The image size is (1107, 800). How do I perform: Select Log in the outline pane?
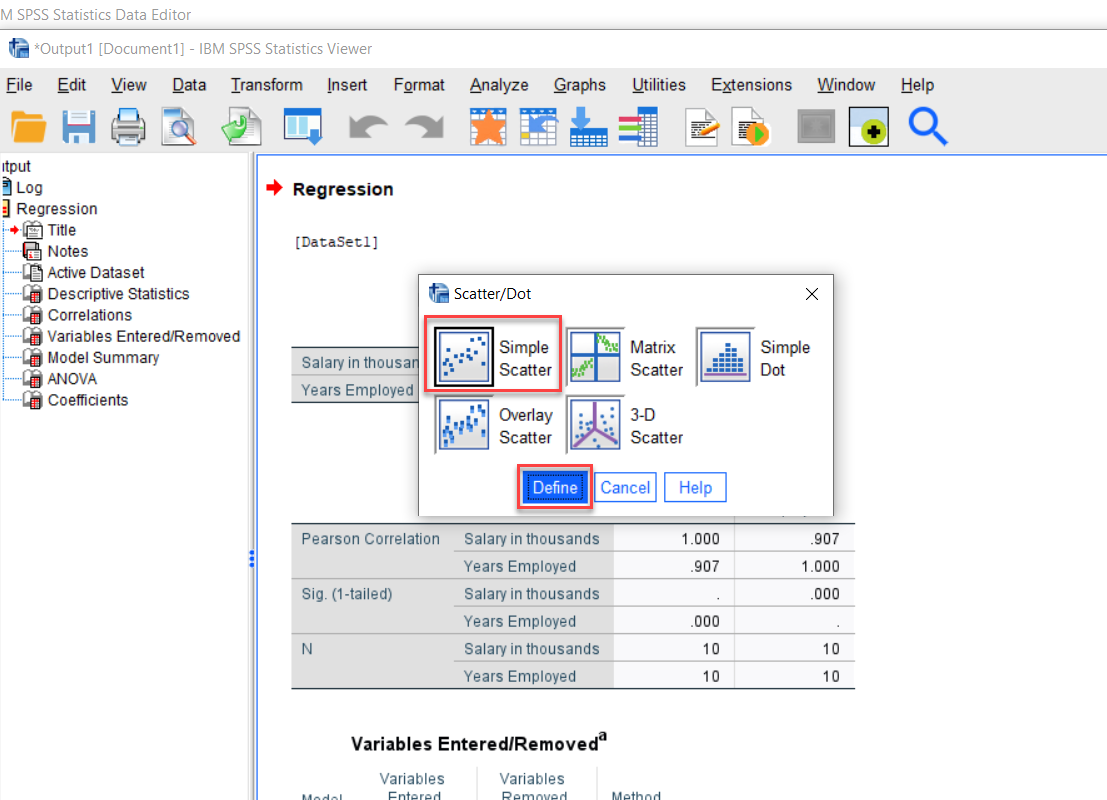point(29,188)
